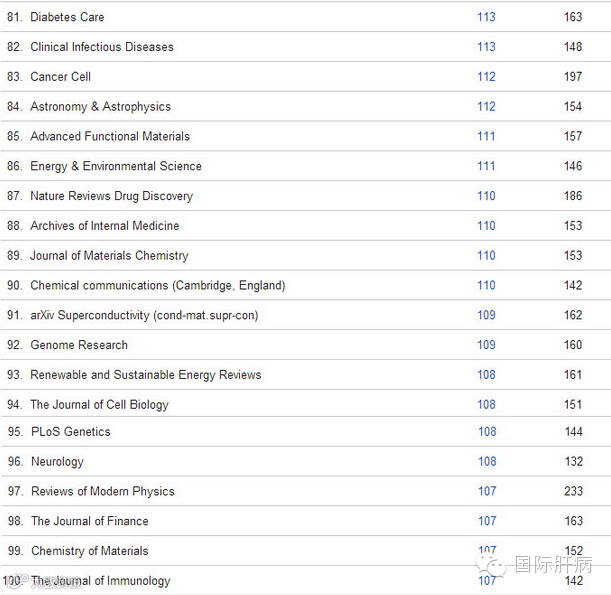
Task: Select h5-median 142 for Chemical communications
Action: click(x=573, y=285)
